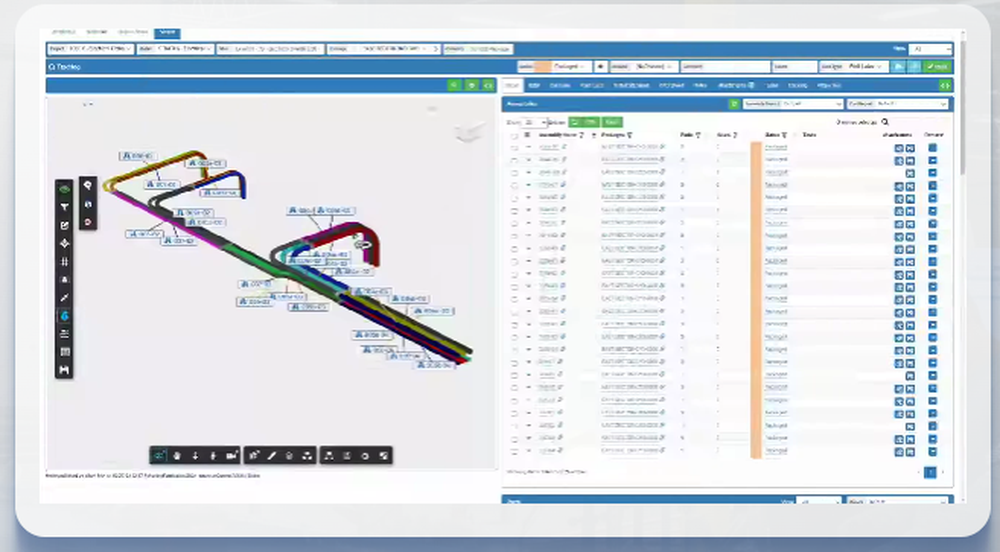Activate the orbit tool in bottom viewer toolbar

click(159, 455)
